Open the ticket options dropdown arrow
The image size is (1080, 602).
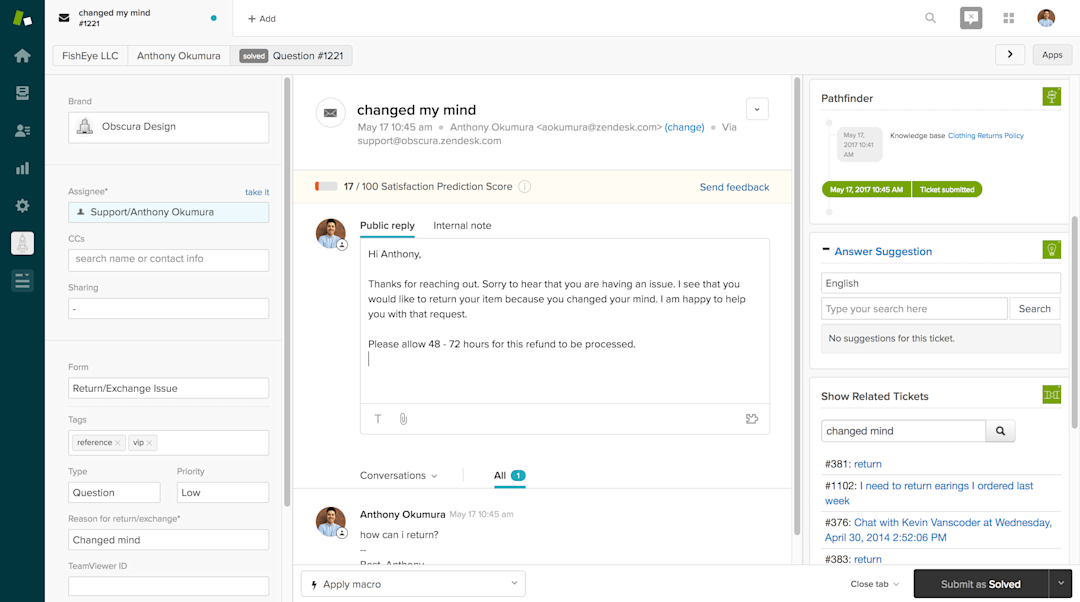pyautogui.click(x=757, y=109)
